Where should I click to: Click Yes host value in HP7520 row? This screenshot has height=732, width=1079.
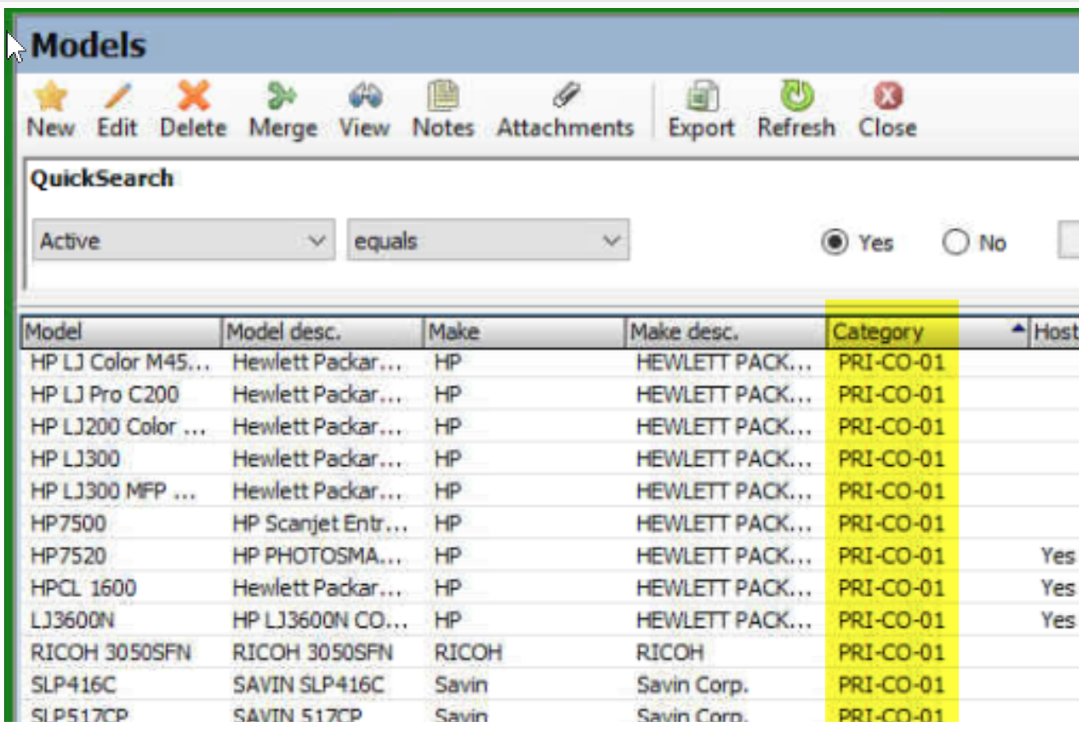(x=1058, y=556)
